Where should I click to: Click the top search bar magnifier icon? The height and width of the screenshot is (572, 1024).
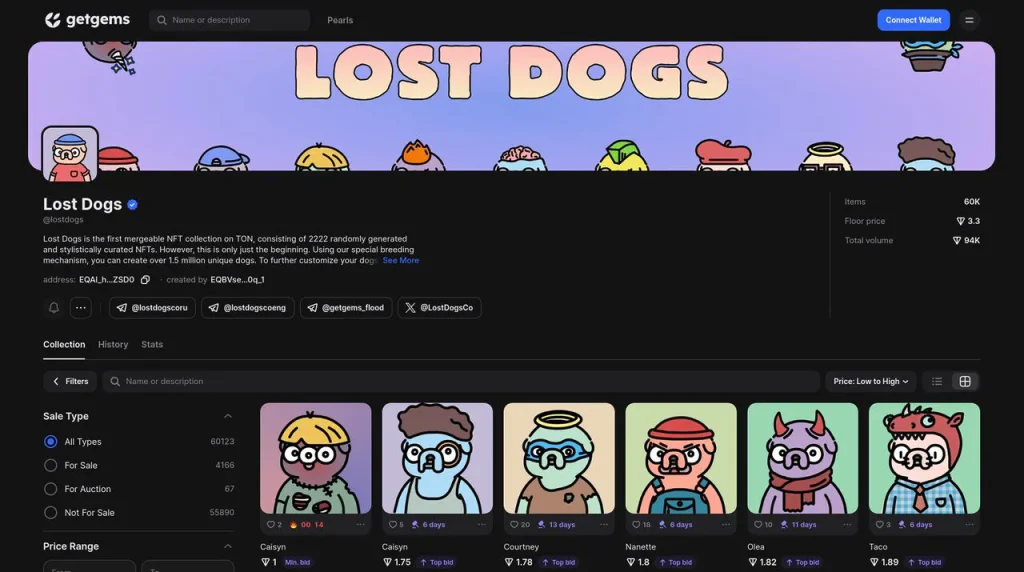pos(161,20)
